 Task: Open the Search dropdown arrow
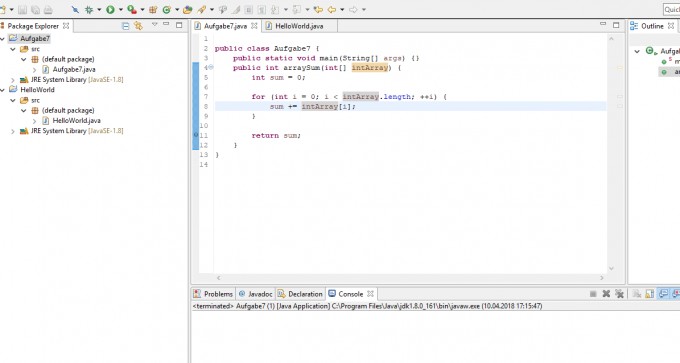click(212, 10)
